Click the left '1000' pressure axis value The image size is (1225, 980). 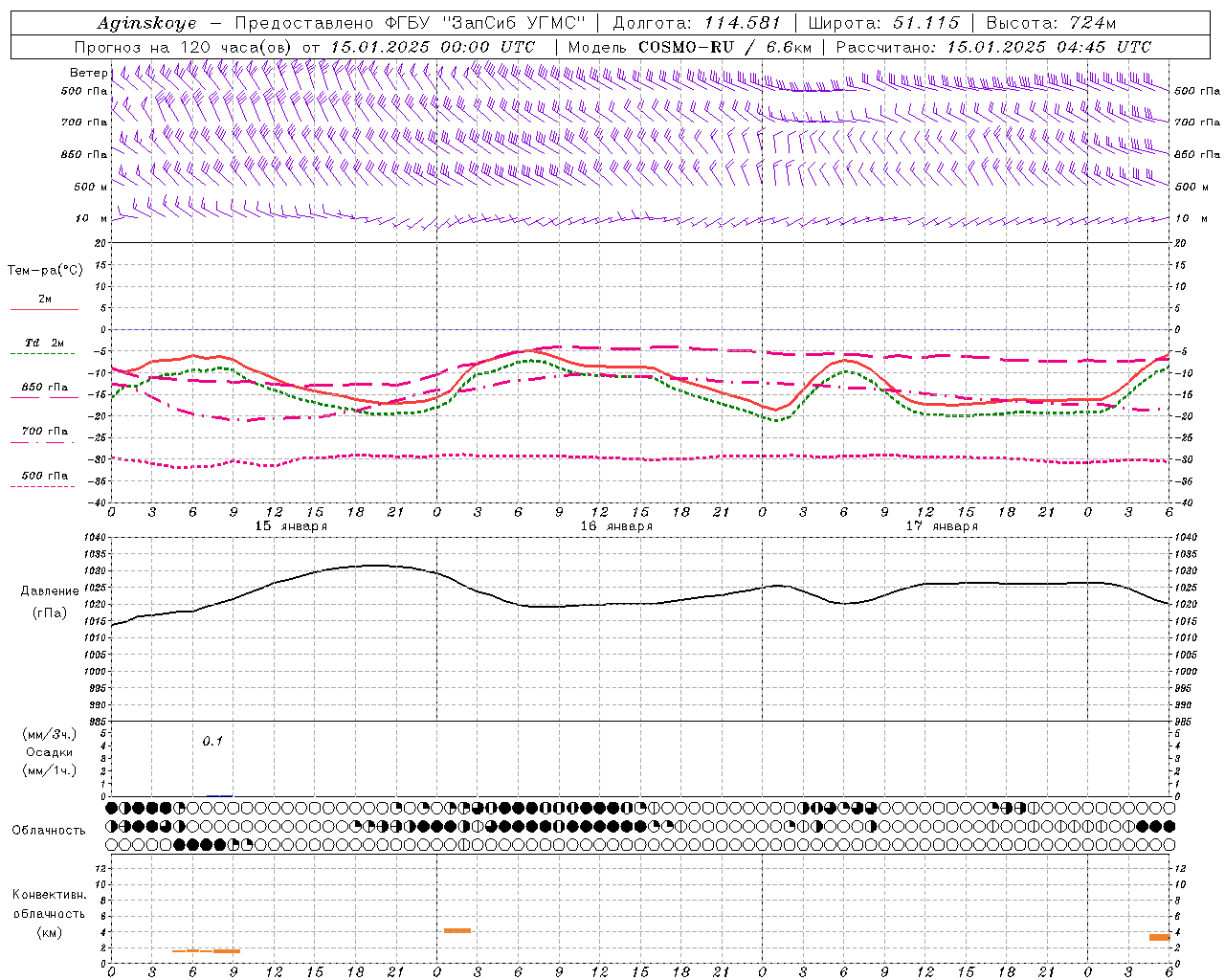click(x=97, y=672)
